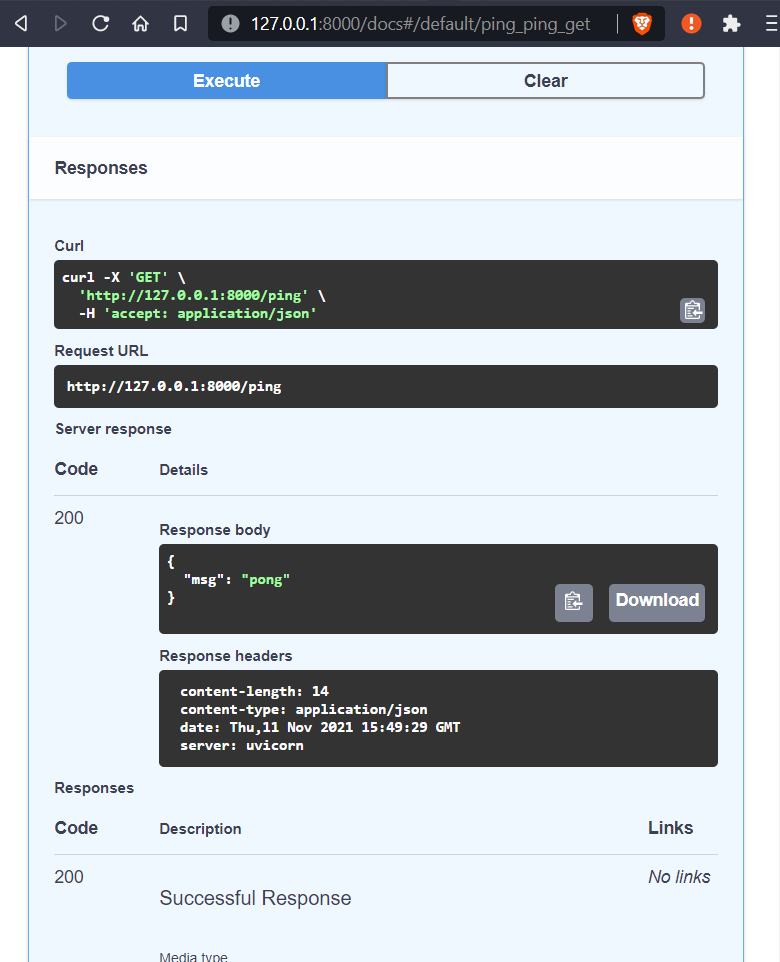Click the "msg" key in response body
The height and width of the screenshot is (962, 780).
pyautogui.click(x=204, y=580)
